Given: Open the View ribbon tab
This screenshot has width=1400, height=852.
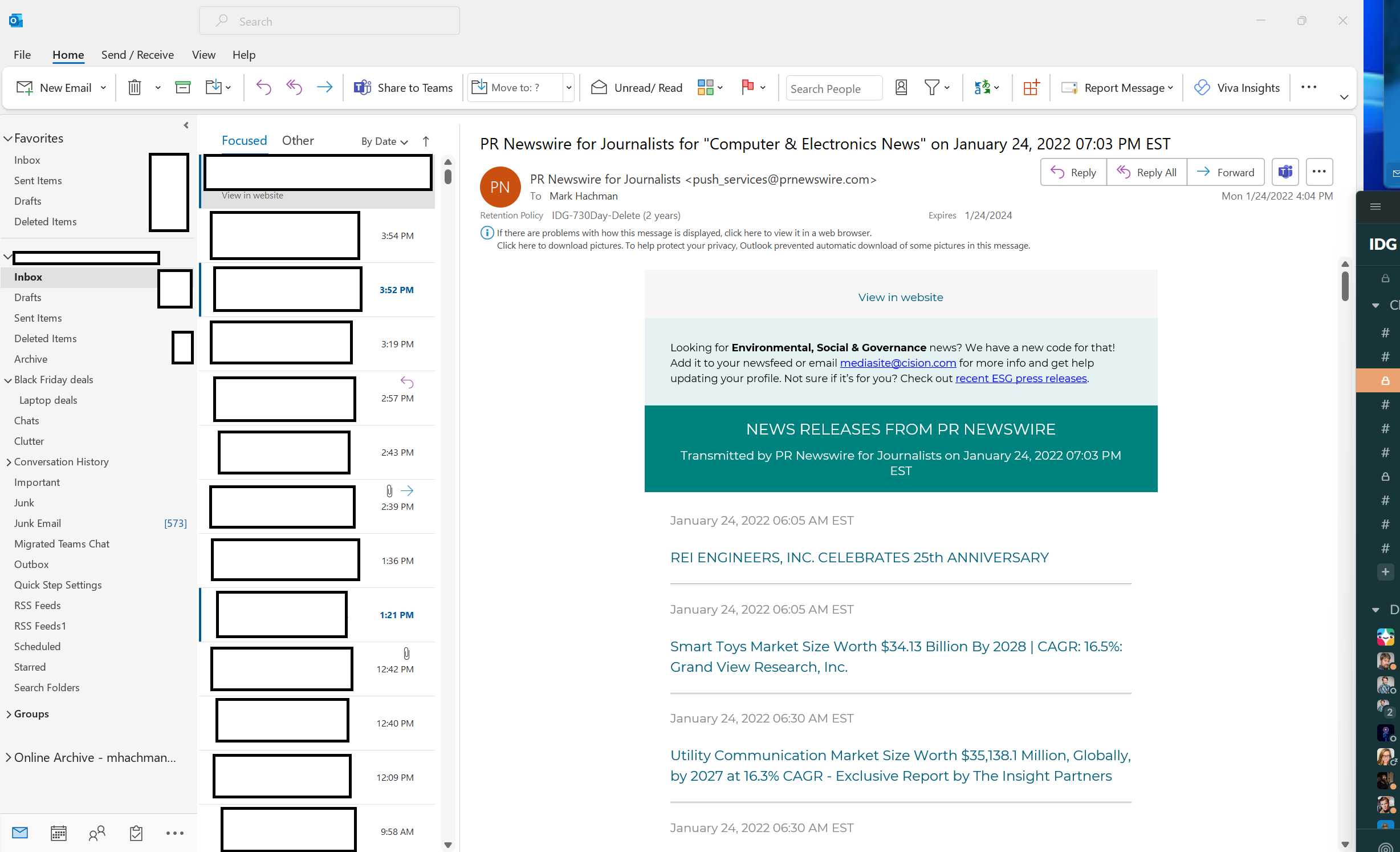Looking at the screenshot, I should click(x=204, y=55).
